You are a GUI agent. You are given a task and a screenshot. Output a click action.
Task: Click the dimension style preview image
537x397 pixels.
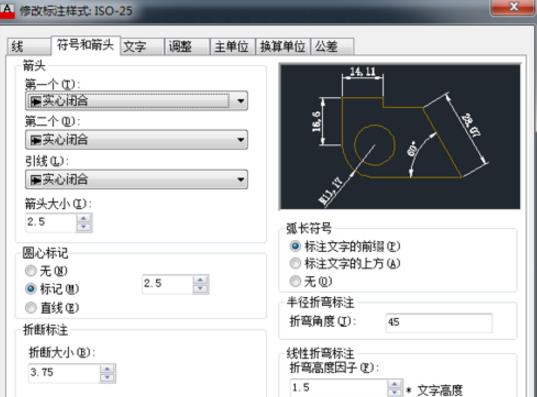[x=400, y=136]
